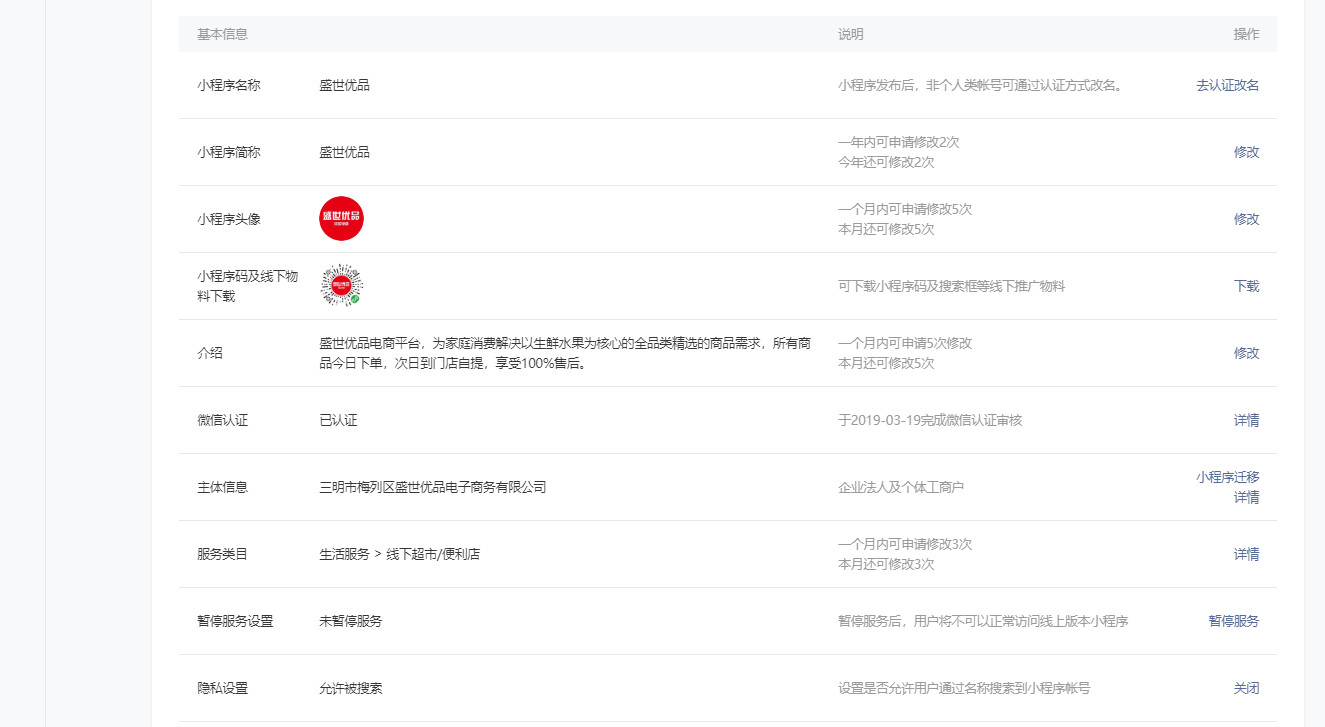This screenshot has height=727, width=1325.
Task: Click the note 小程序发布后，非个人类帐号可通过认证方式改名
Action: (x=980, y=85)
